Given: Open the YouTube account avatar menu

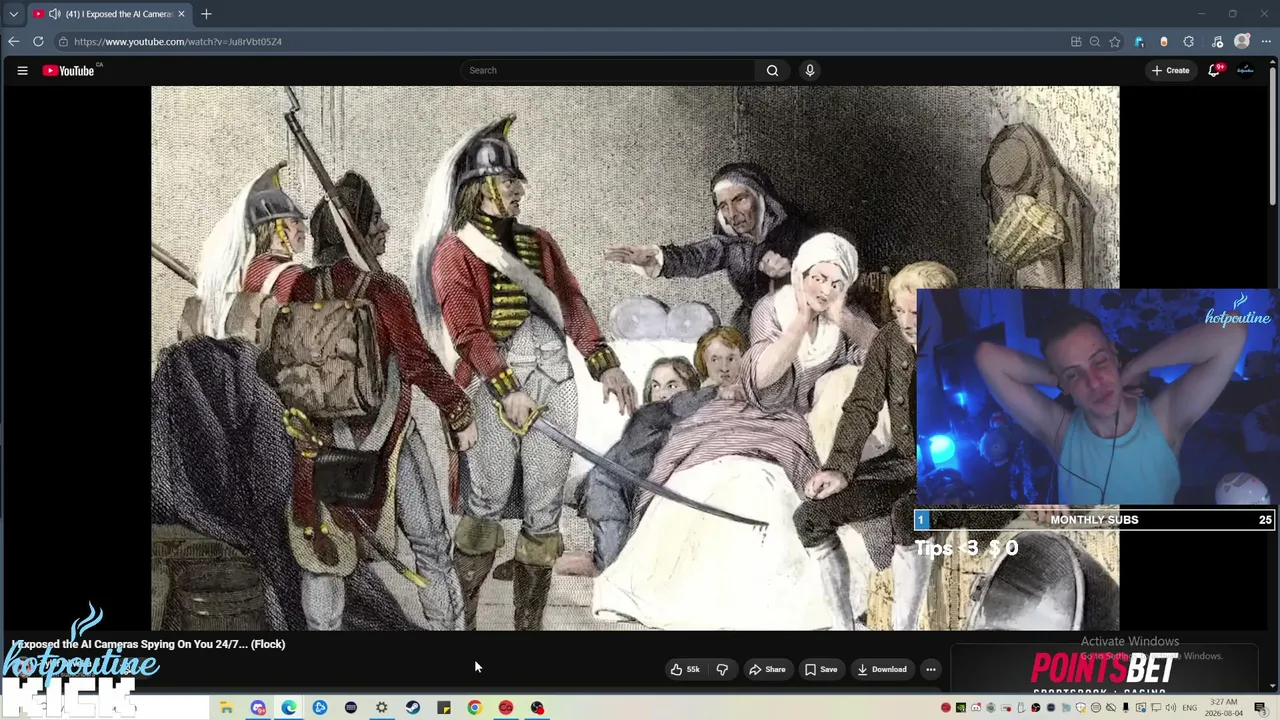Looking at the screenshot, I should point(1245,70).
